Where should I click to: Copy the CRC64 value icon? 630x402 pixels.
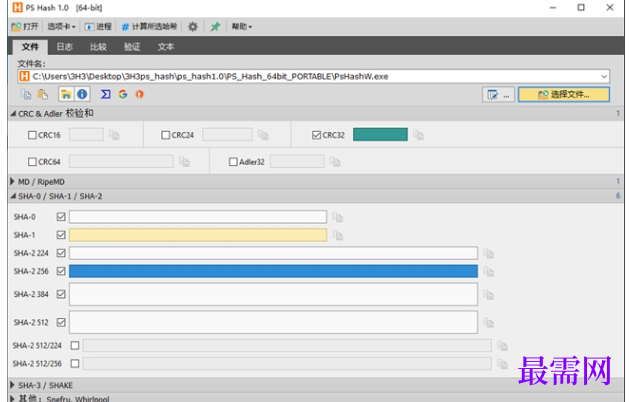point(184,162)
